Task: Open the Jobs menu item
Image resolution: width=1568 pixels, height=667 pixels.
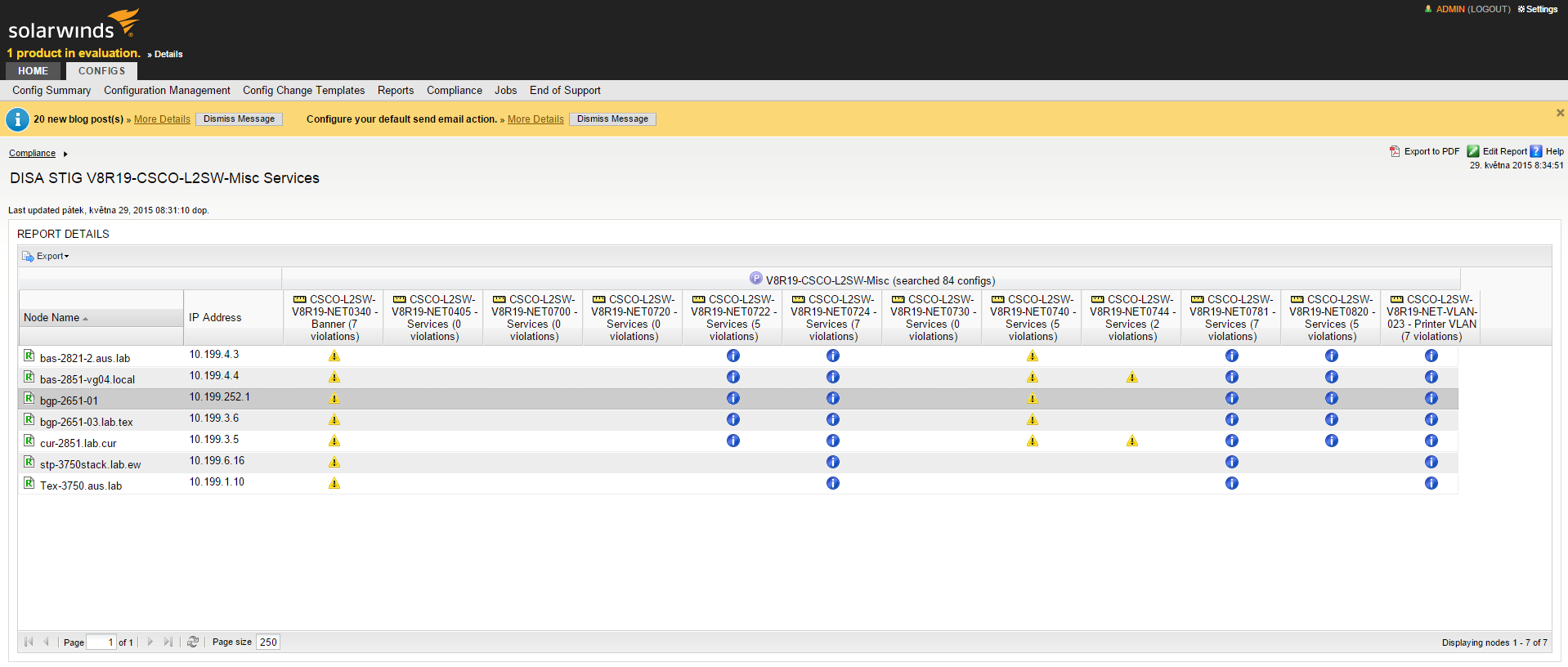Action: (x=506, y=91)
